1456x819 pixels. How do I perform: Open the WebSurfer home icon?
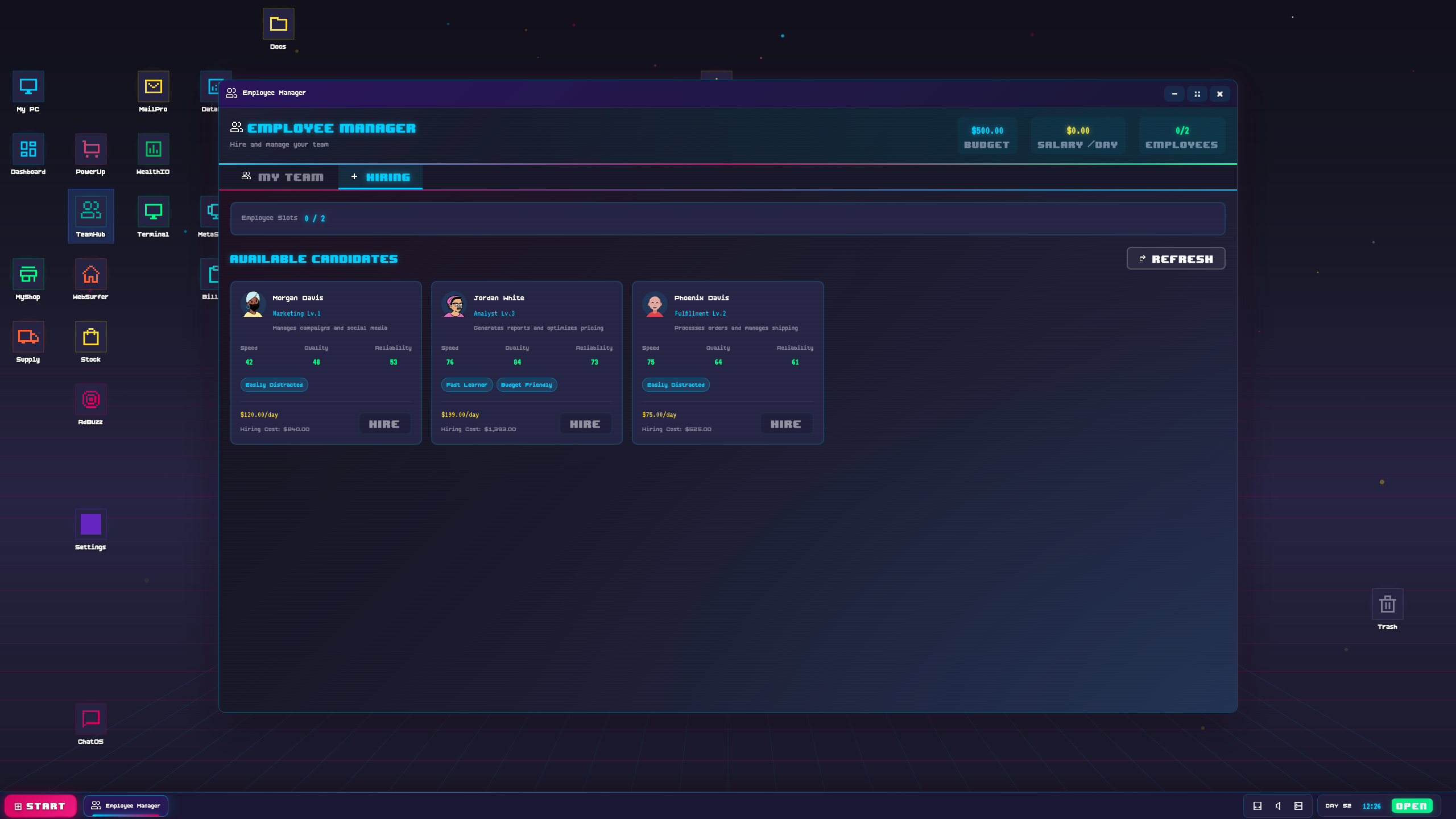coord(90,275)
